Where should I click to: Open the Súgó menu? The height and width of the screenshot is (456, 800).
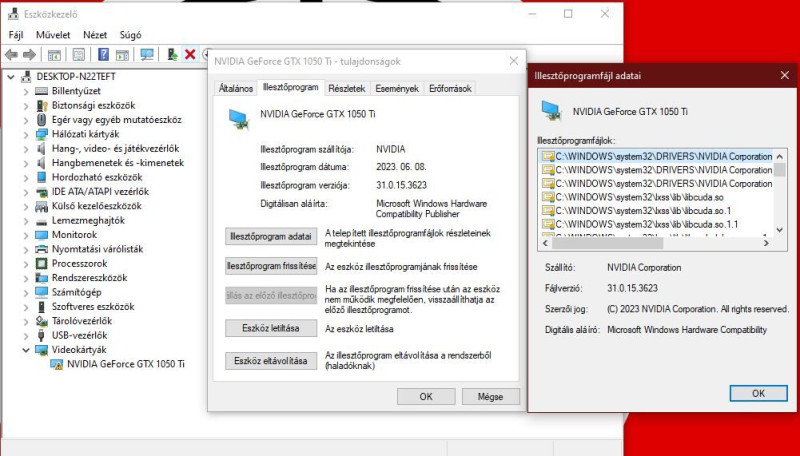pyautogui.click(x=131, y=35)
